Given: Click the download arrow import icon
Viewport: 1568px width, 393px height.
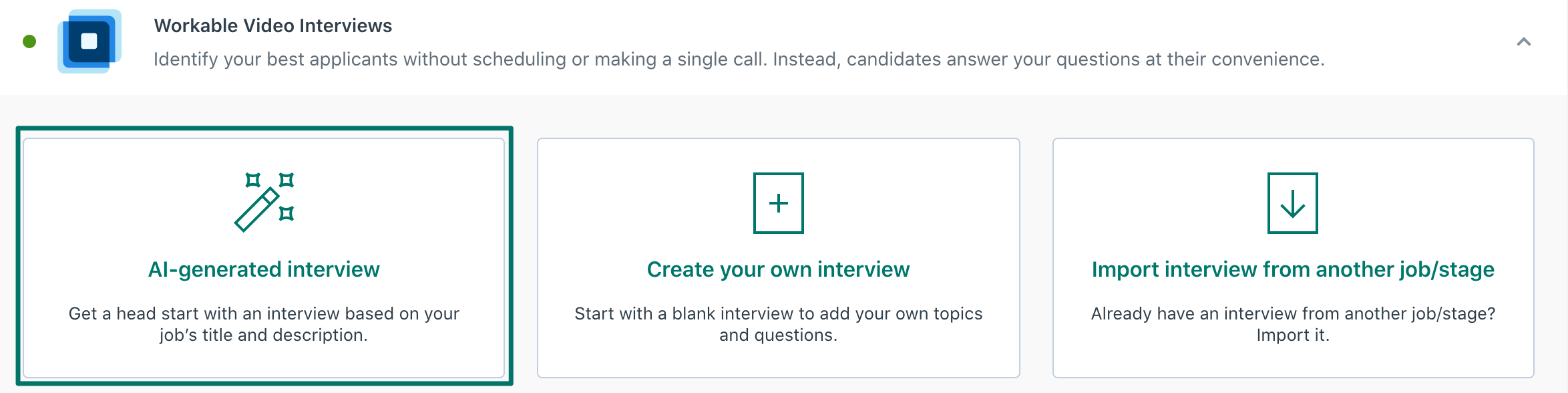Looking at the screenshot, I should pos(1293,203).
